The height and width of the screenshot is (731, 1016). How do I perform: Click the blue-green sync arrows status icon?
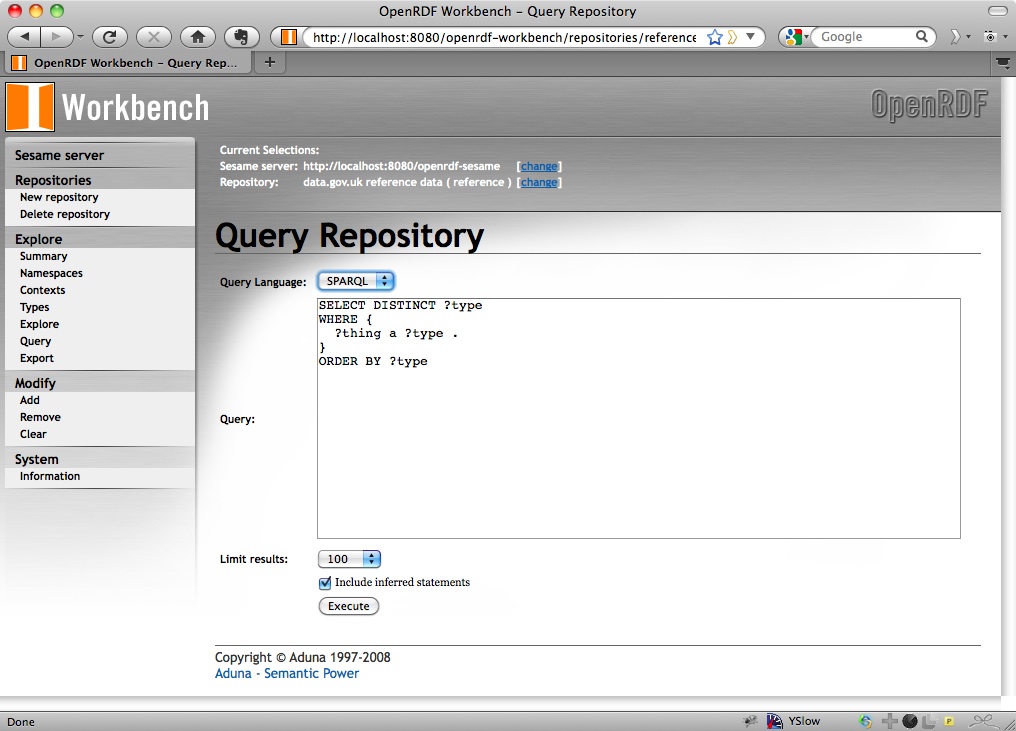(x=865, y=721)
